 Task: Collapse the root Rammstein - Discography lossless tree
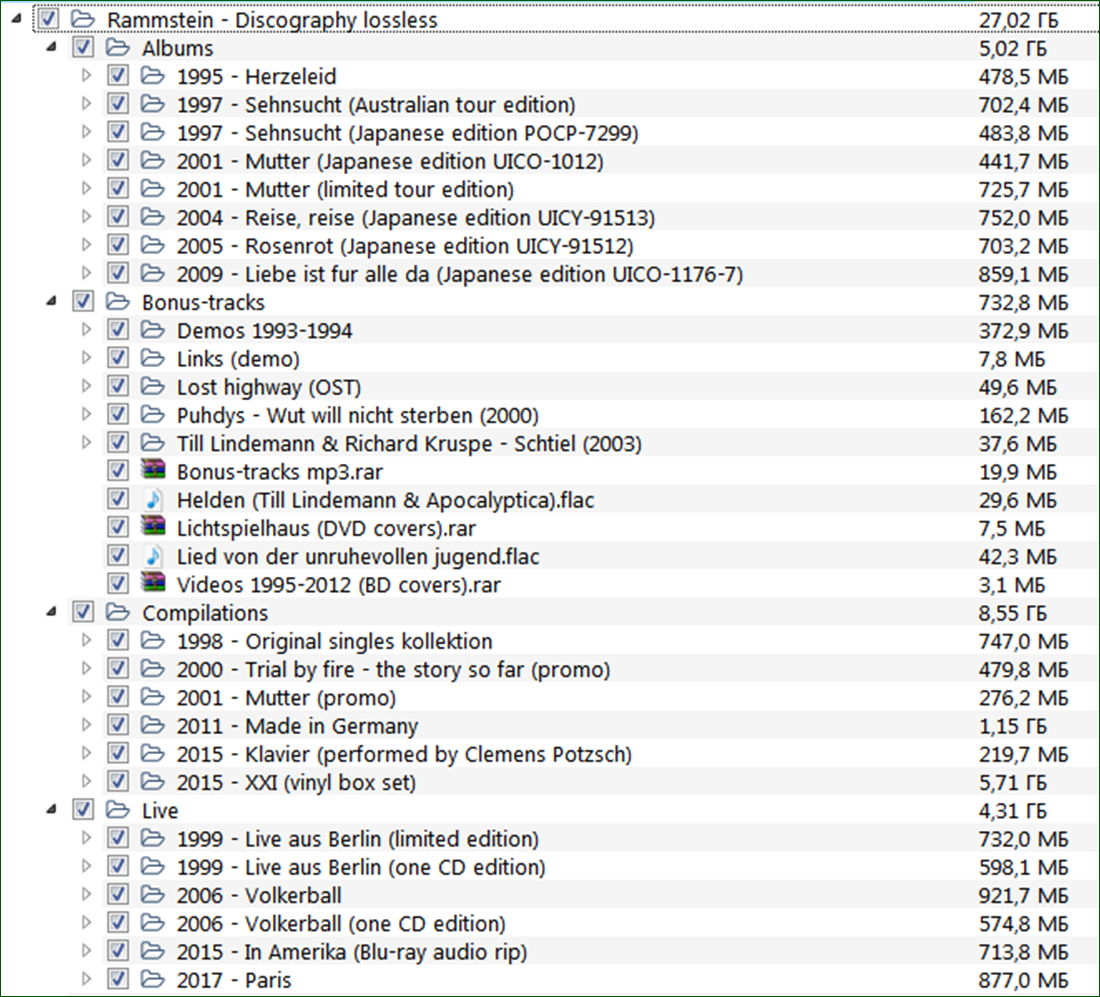tap(16, 20)
